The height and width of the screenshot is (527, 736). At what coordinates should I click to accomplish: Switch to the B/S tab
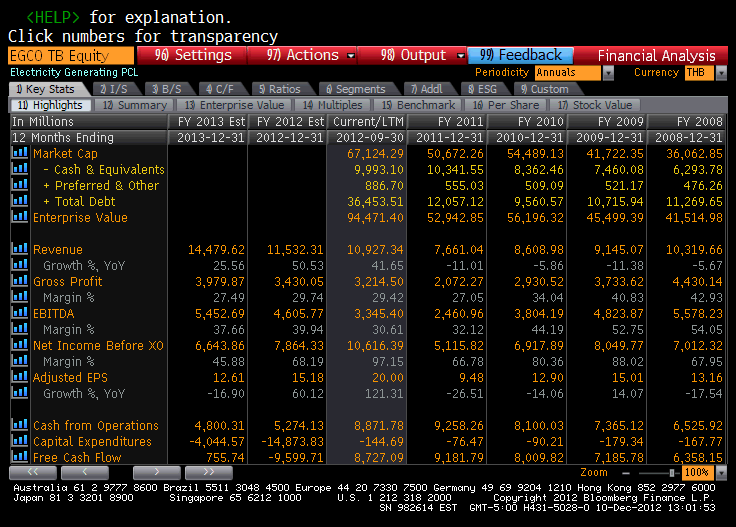tap(167, 89)
